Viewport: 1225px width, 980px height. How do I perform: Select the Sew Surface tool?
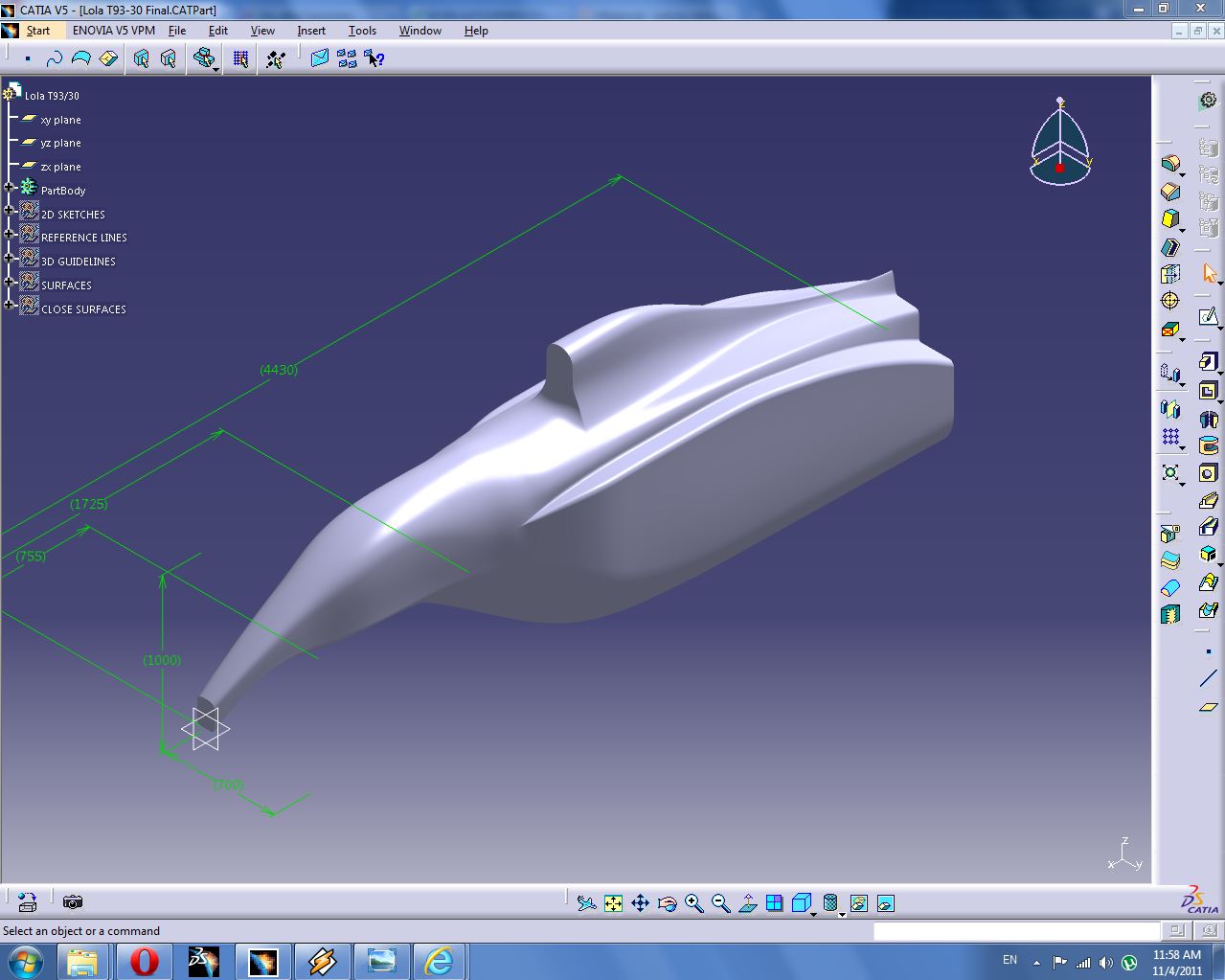point(1169,615)
